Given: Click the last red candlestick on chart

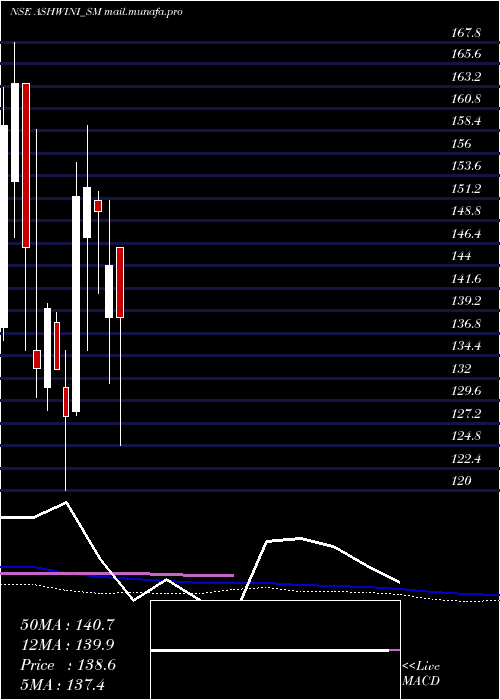Looking at the screenshot, I should [120, 282].
